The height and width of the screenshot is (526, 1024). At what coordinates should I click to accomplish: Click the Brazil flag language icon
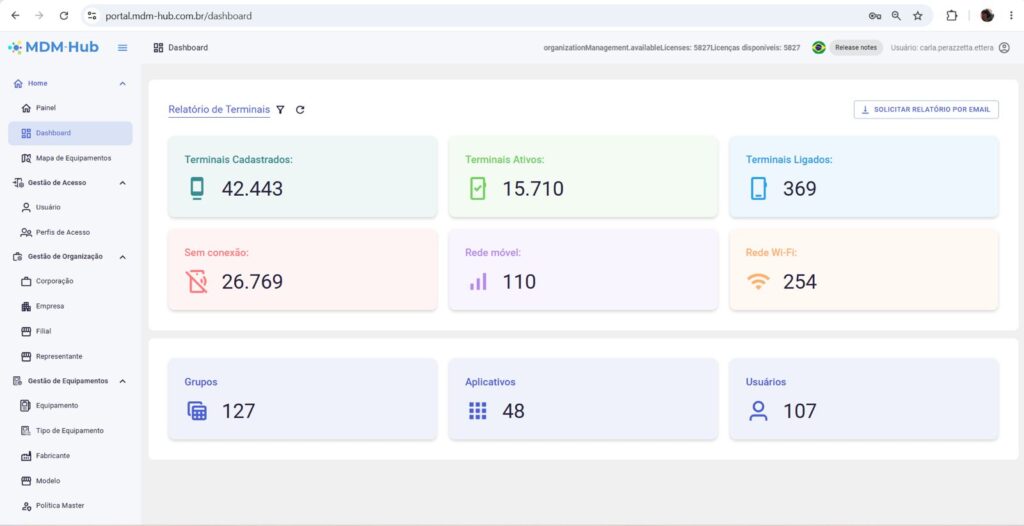click(818, 48)
